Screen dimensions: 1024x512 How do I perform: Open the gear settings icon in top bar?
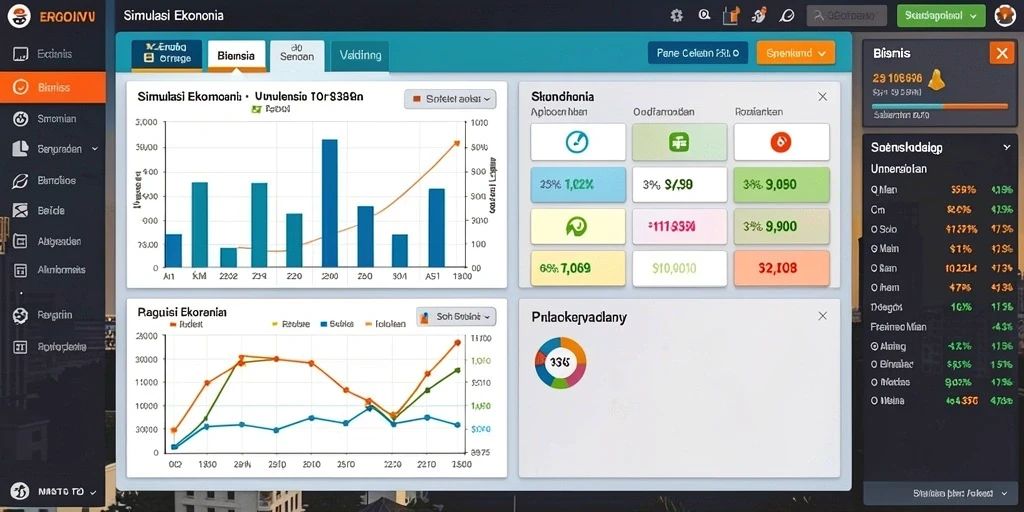(677, 15)
